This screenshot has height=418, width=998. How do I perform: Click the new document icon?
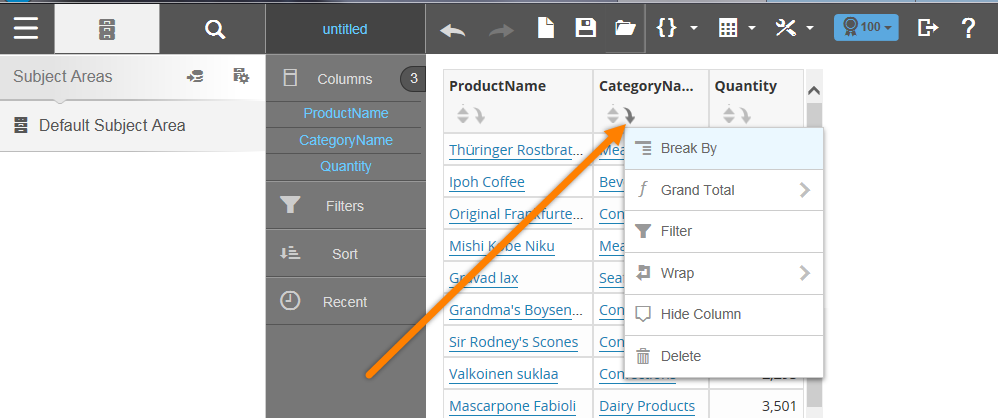pyautogui.click(x=546, y=28)
